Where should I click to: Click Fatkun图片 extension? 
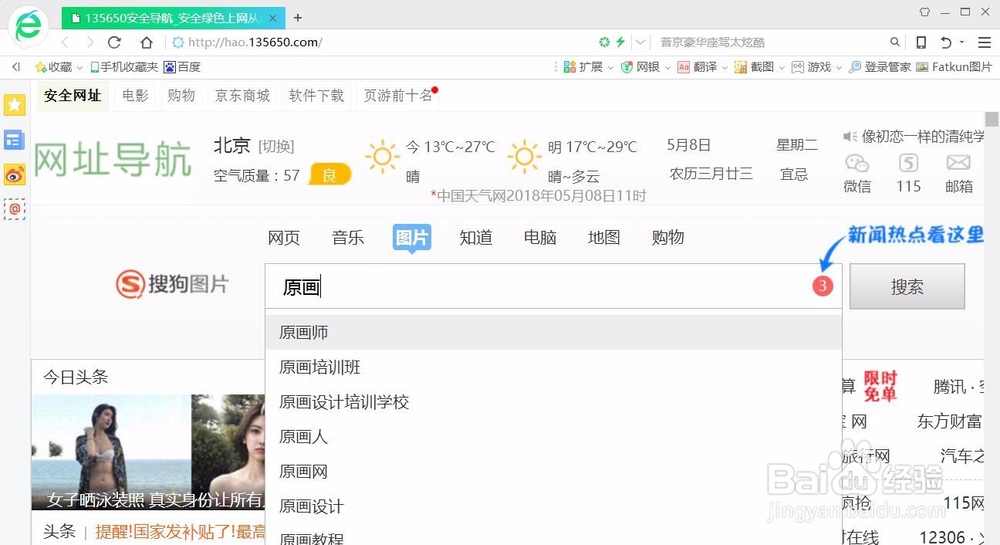pos(954,67)
